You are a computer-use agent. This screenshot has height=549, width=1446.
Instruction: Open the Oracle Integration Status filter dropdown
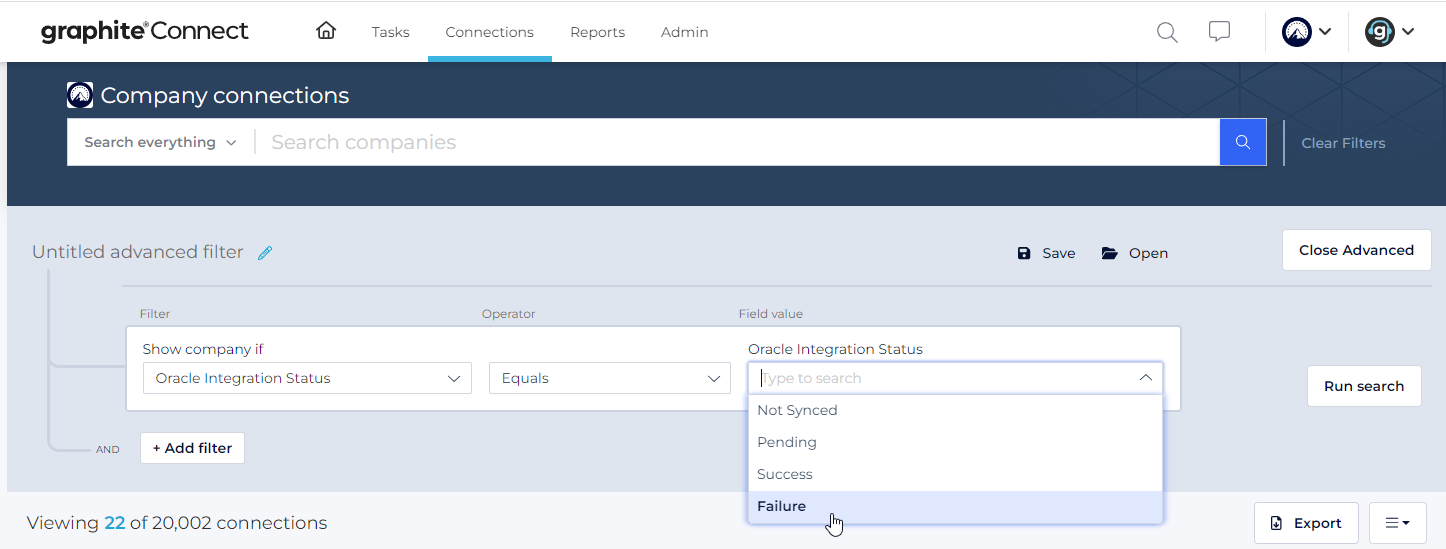tap(306, 378)
